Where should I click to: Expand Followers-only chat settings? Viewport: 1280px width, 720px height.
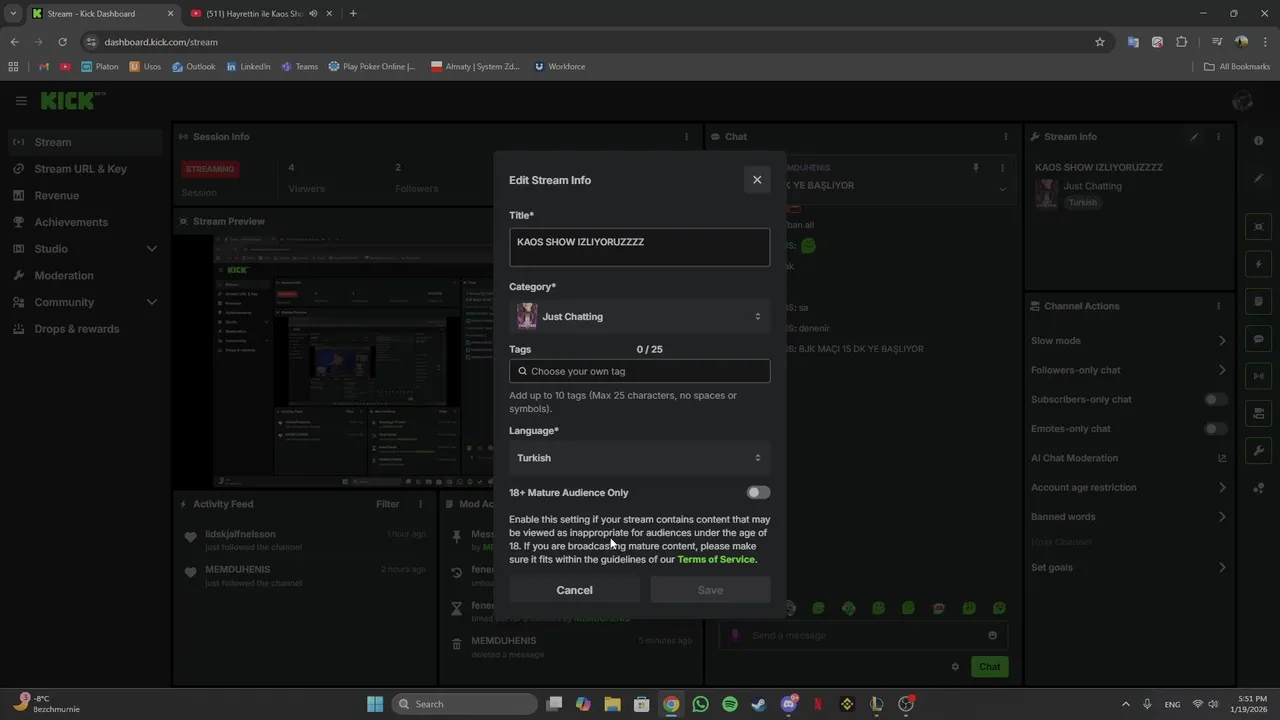[1129, 370]
